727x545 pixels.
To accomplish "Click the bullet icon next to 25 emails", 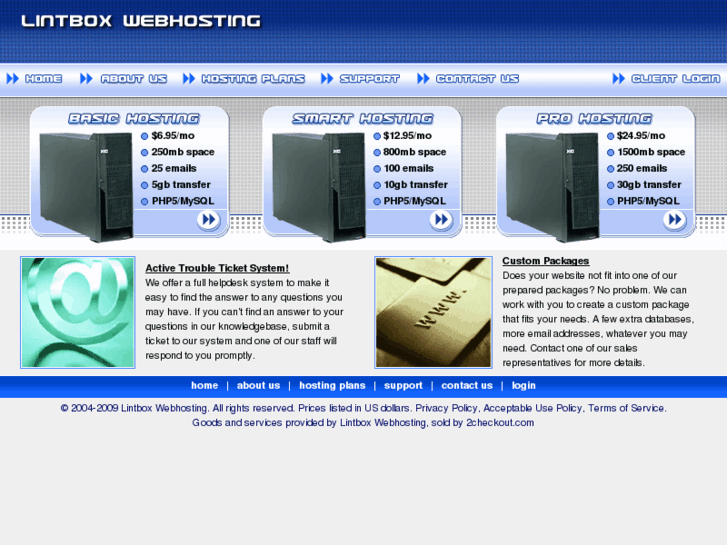I will click(x=144, y=169).
